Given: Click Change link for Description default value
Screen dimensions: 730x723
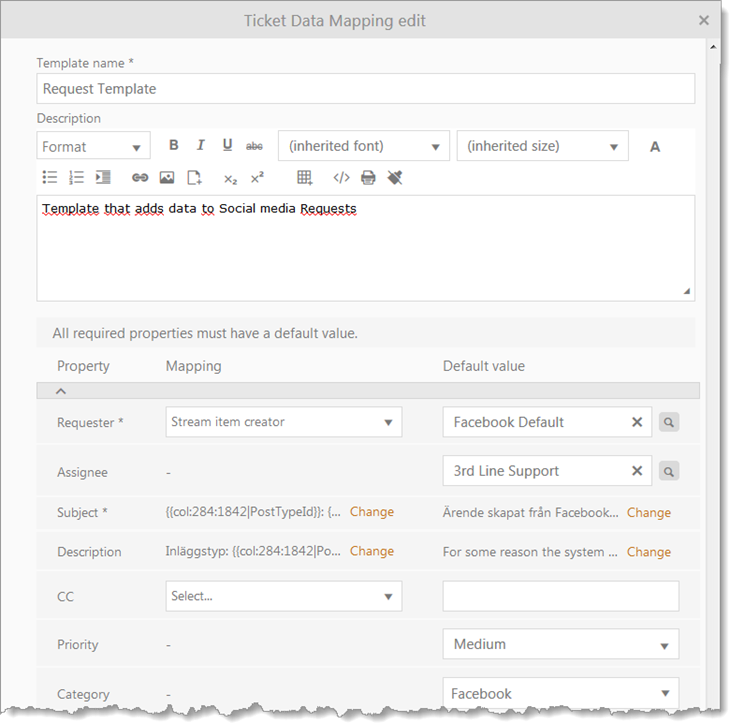Looking at the screenshot, I should pyautogui.click(x=649, y=552).
